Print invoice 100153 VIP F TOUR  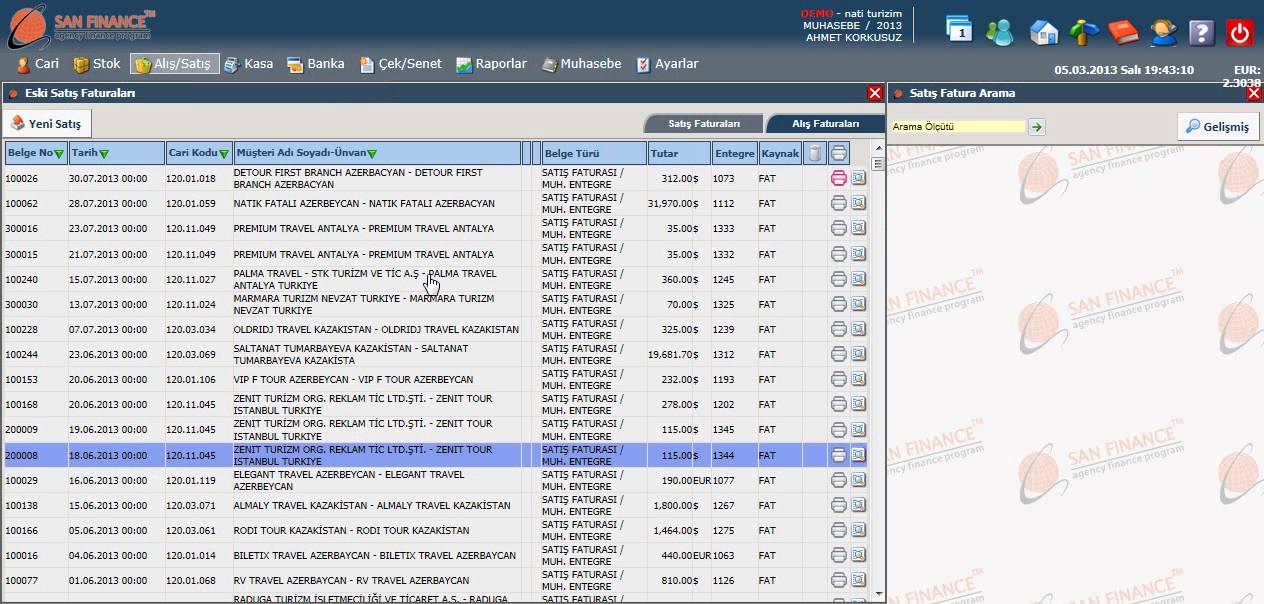839,380
